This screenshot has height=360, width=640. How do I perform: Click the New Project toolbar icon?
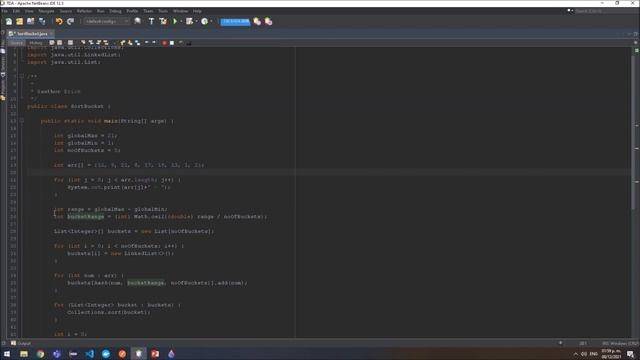20,21
